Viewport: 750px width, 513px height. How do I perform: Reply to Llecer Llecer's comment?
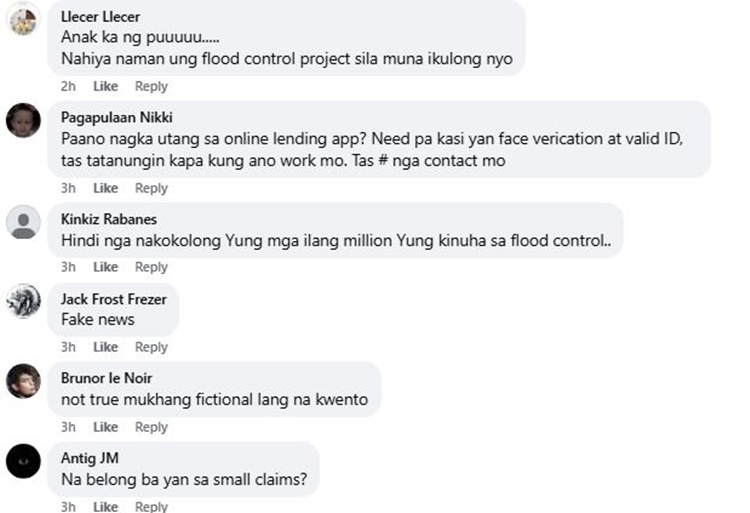click(151, 87)
